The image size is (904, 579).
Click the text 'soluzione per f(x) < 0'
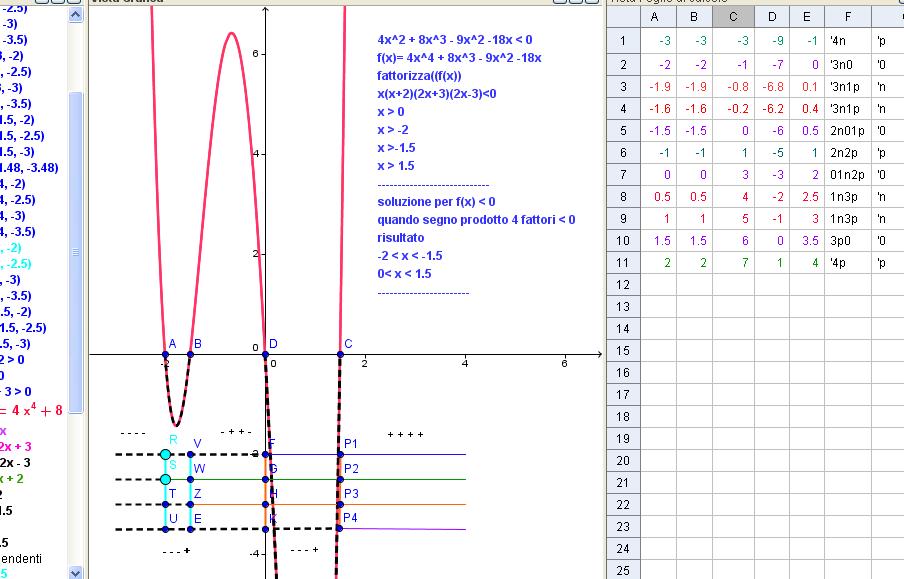[x=436, y=202]
